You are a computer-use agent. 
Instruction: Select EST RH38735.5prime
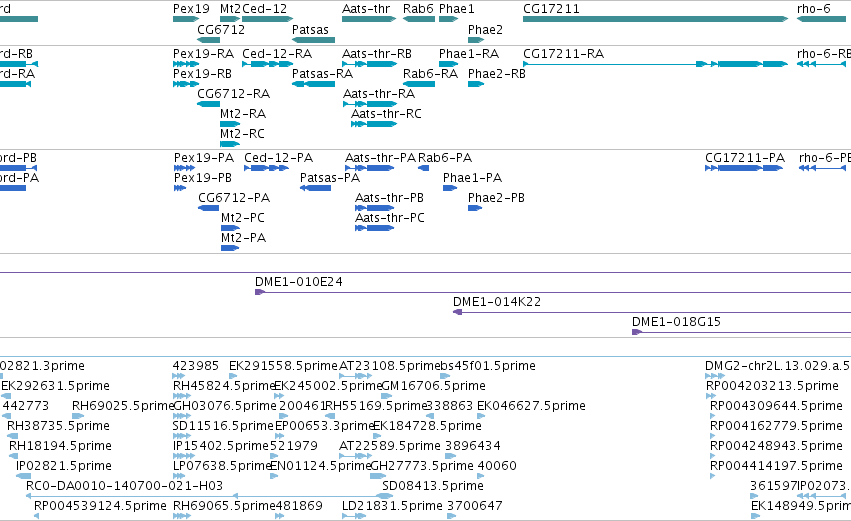pyautogui.click(x=12, y=436)
